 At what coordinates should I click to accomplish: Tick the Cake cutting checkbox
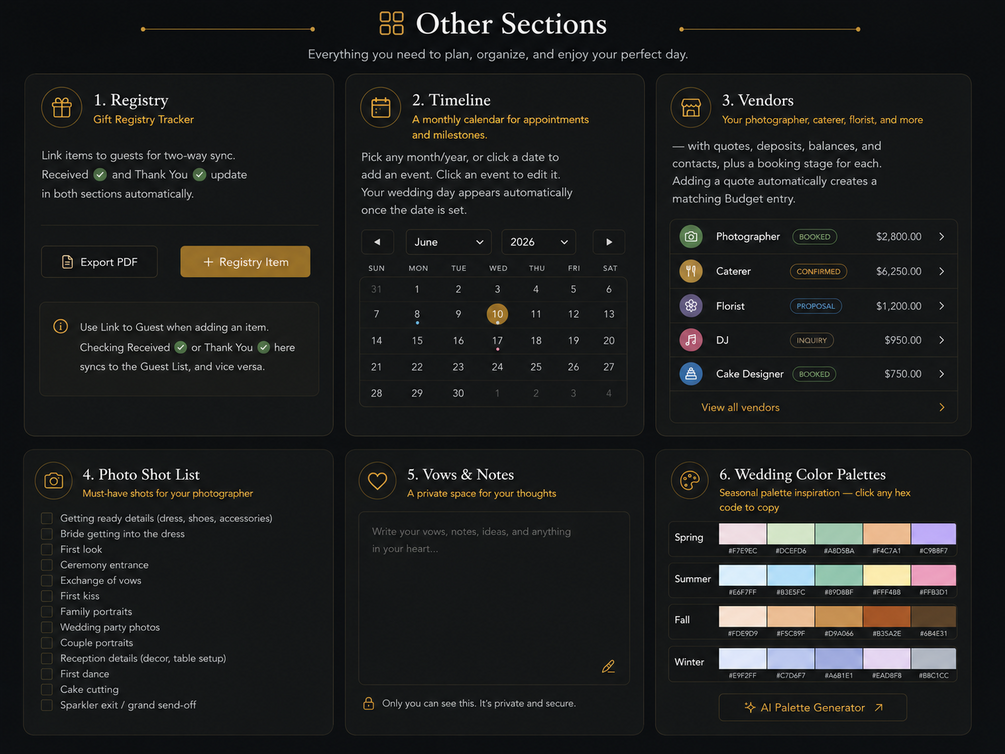coord(47,690)
